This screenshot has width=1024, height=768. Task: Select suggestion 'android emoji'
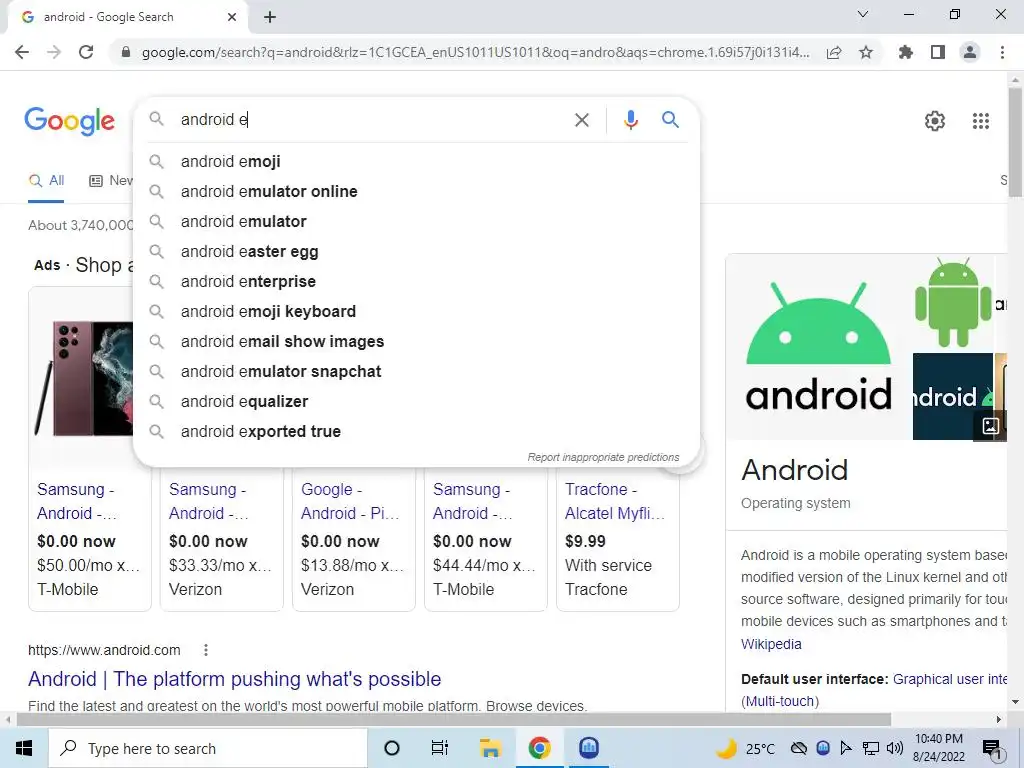click(416, 161)
